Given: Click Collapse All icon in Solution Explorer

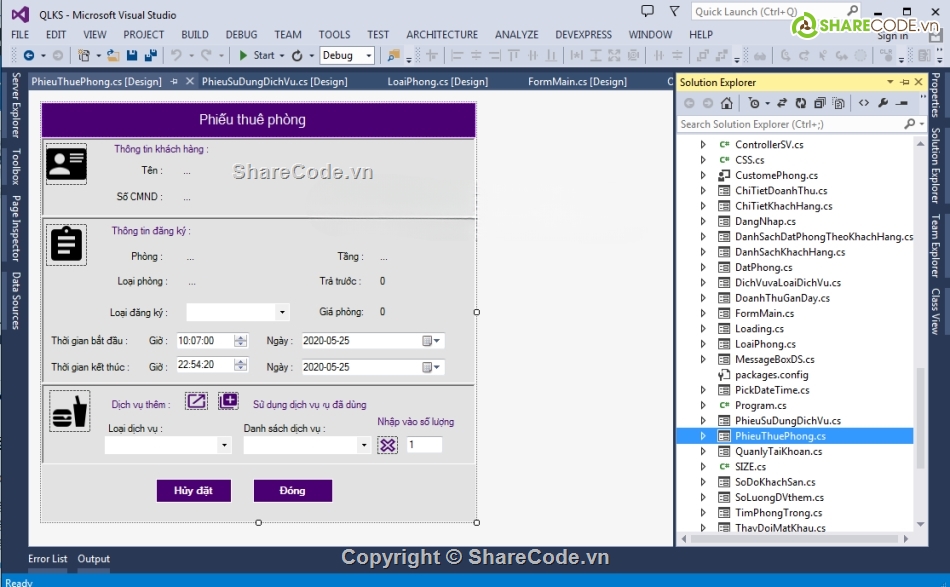Looking at the screenshot, I should pyautogui.click(x=820, y=104).
